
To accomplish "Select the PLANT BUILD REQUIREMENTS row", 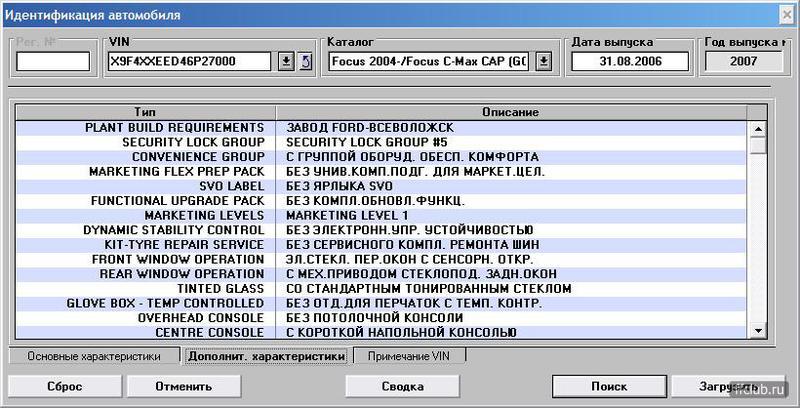I will click(381, 128).
